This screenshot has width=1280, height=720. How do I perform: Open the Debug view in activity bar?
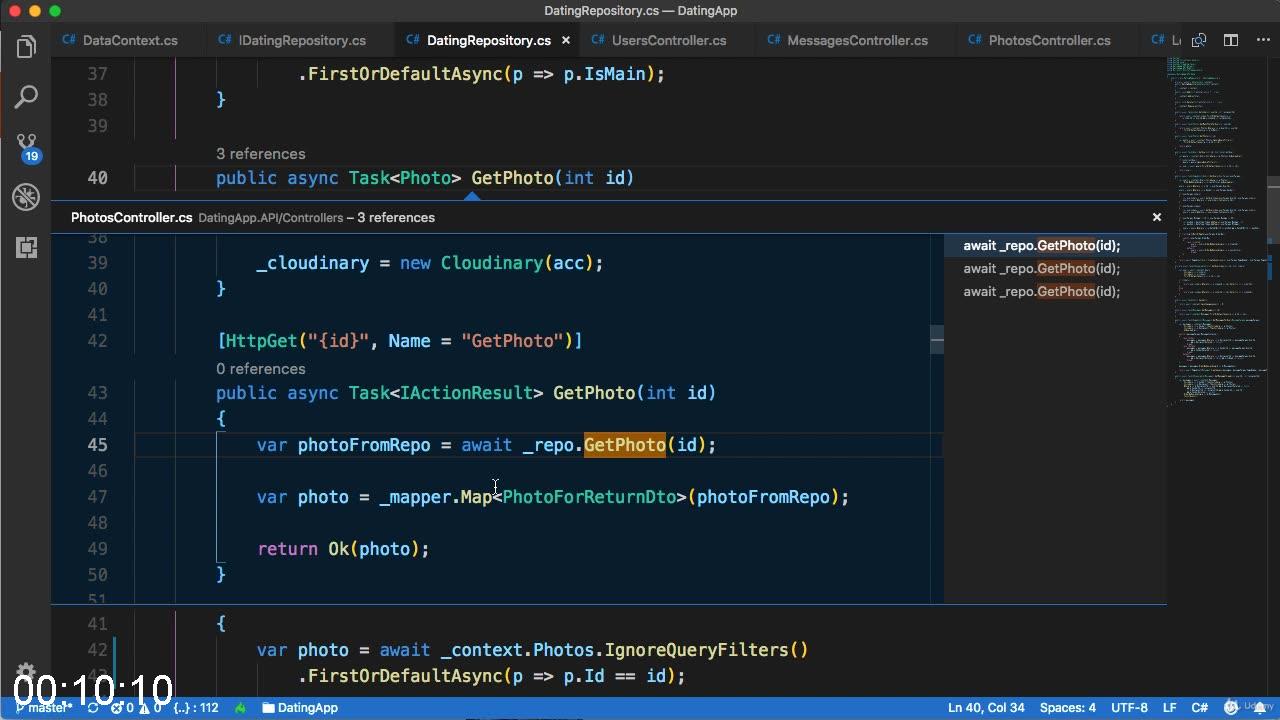coord(26,197)
